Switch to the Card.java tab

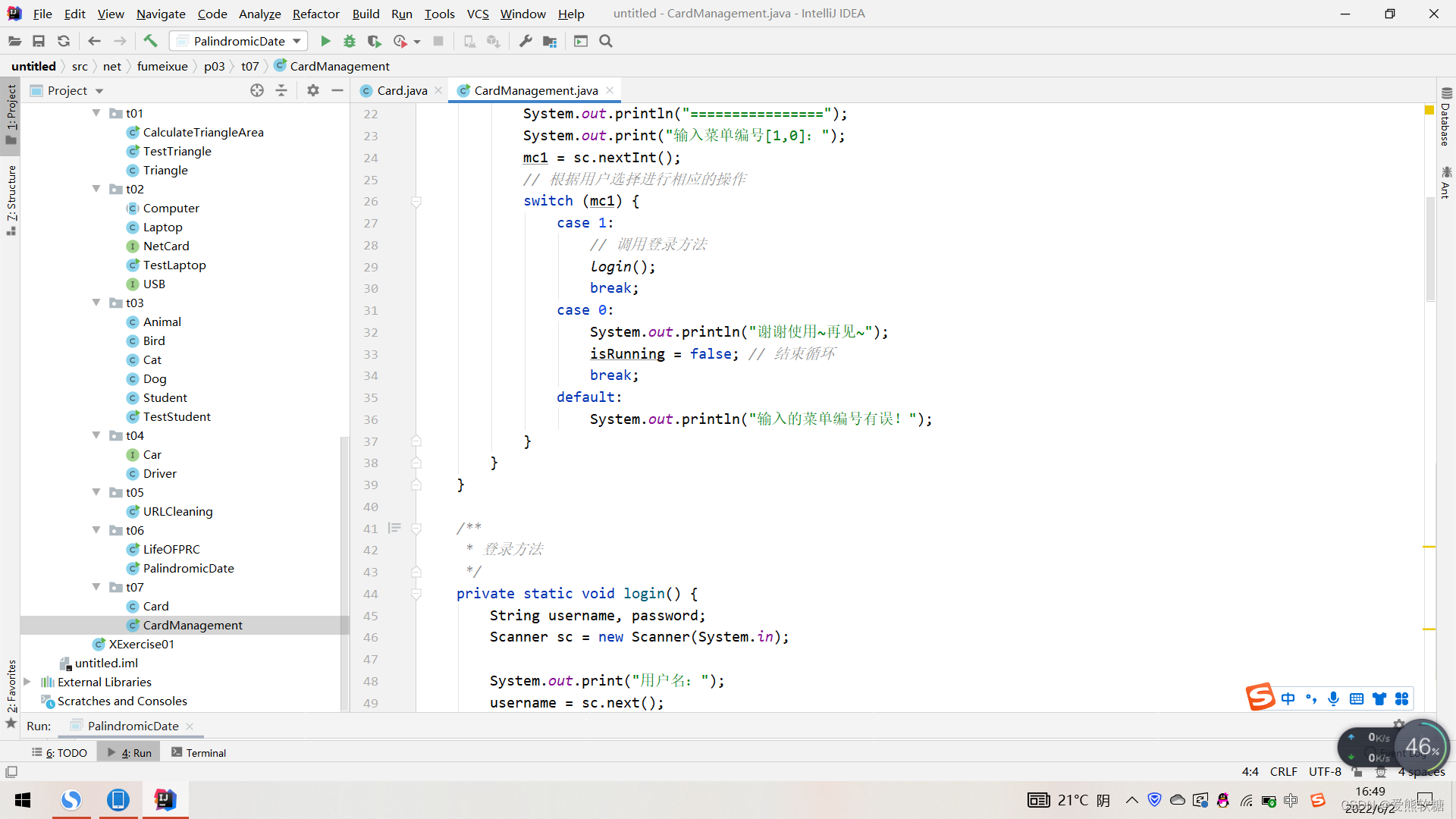(x=402, y=90)
